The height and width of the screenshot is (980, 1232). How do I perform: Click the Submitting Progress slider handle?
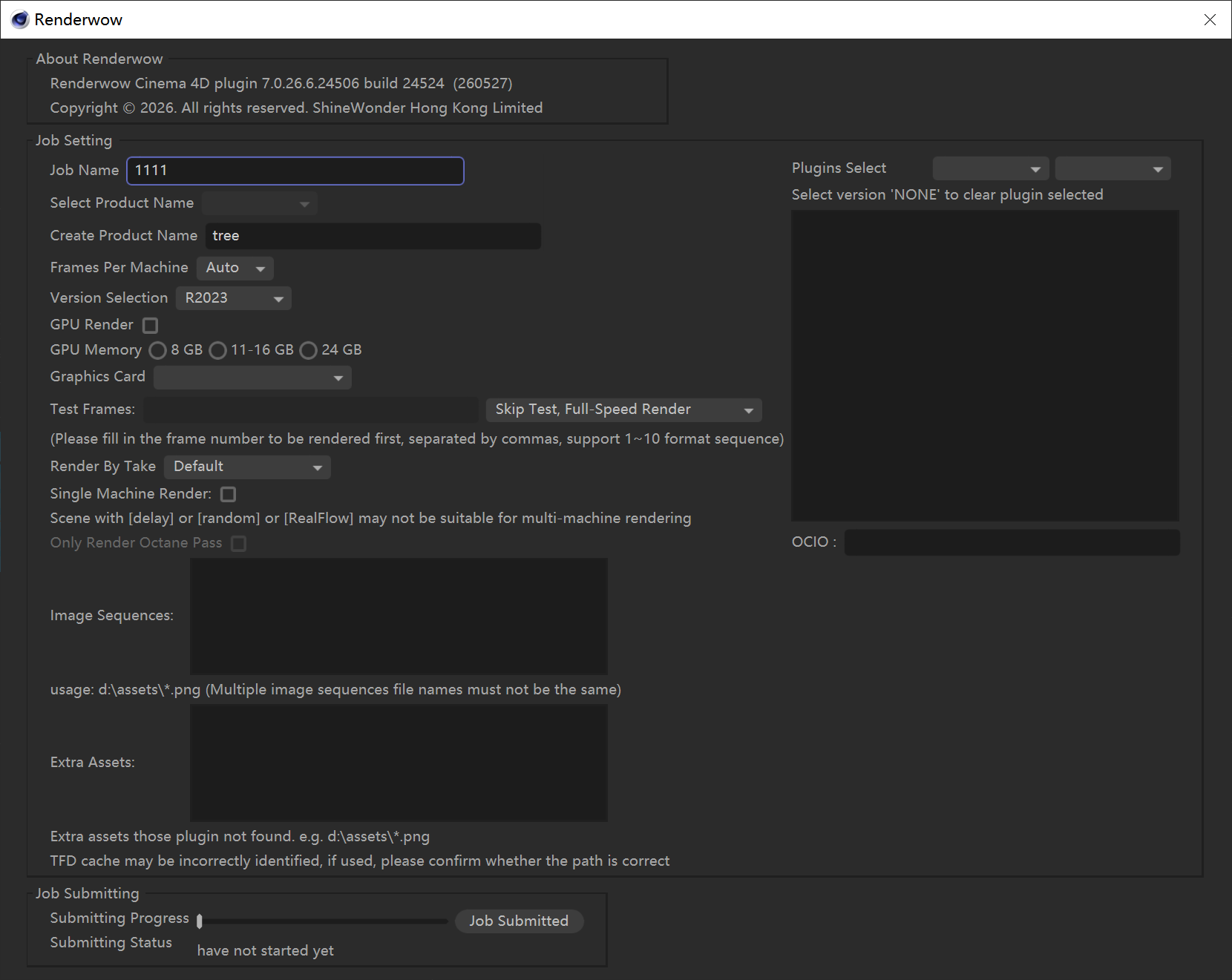[x=200, y=921]
